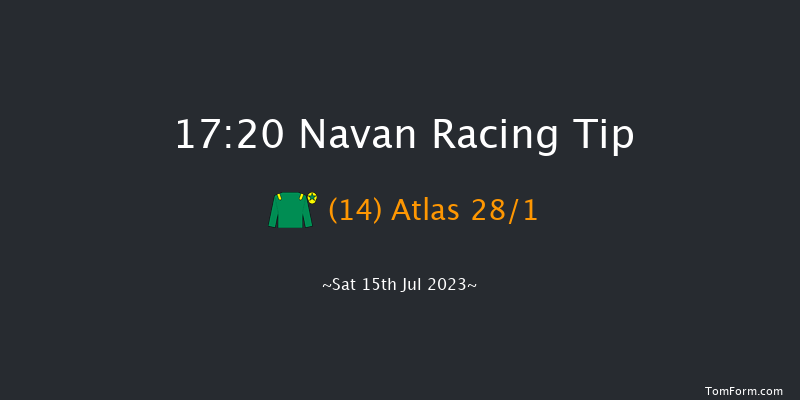Click the tilde after 2023
This screenshot has height=400, width=800.
[x=472, y=285]
